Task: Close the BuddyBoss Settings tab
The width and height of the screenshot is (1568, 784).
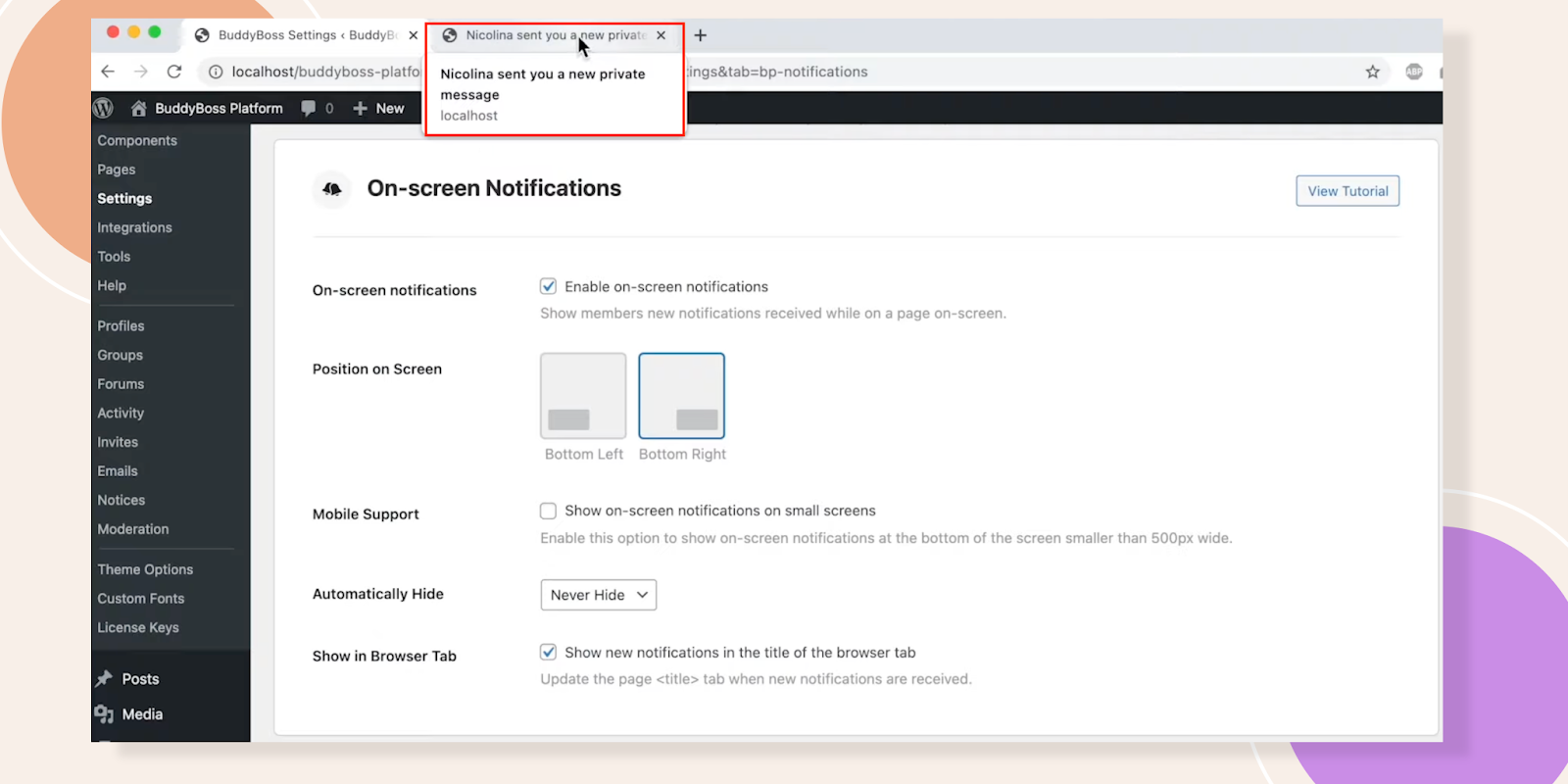Action: point(413,35)
